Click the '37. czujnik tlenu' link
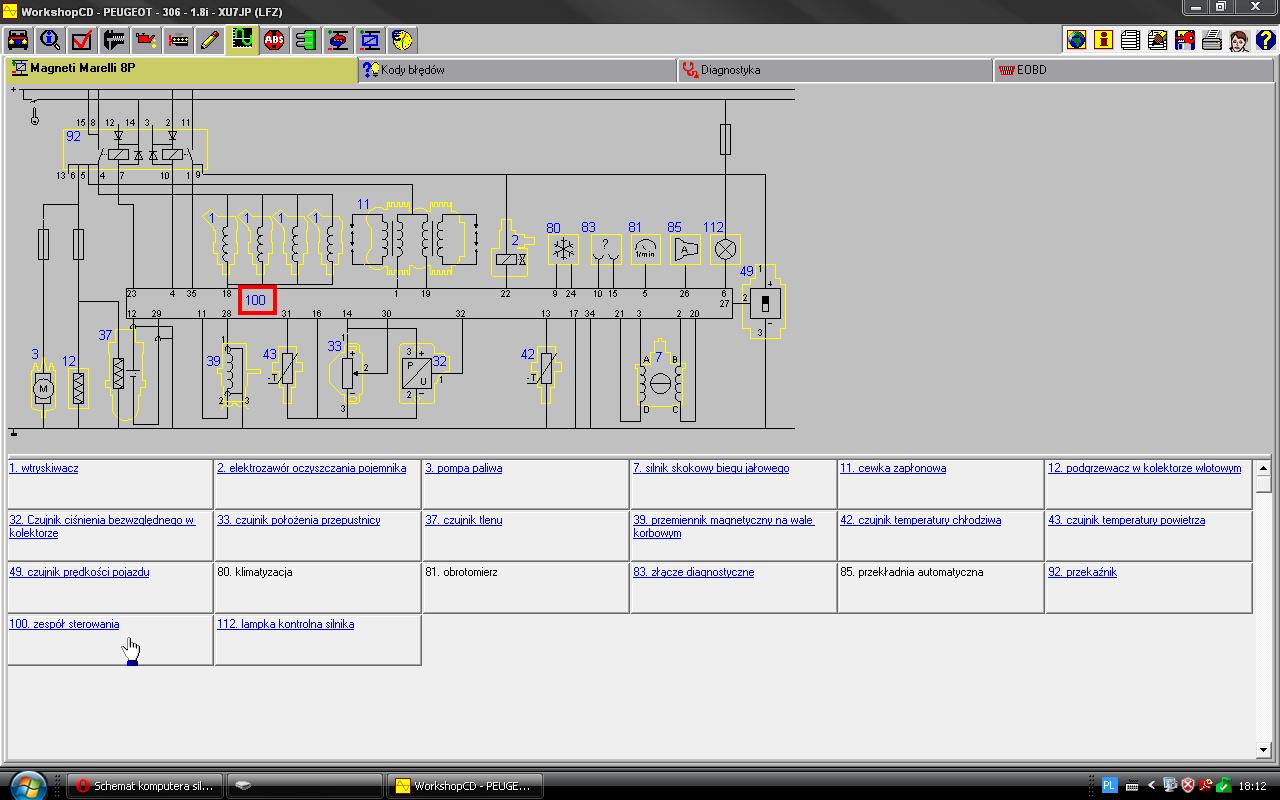This screenshot has width=1280, height=800. coord(464,520)
